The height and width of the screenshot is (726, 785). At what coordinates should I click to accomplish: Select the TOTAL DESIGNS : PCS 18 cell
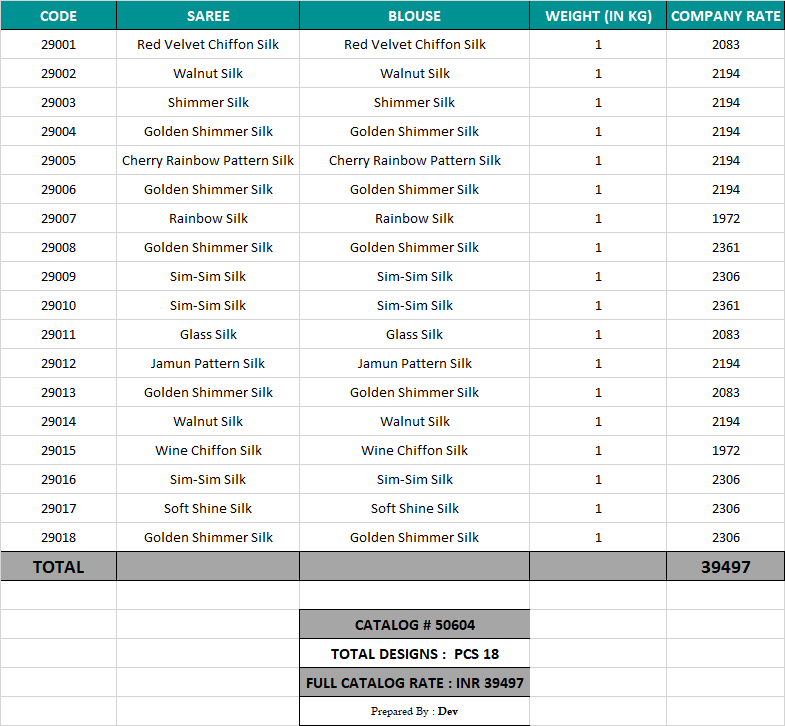coord(414,654)
